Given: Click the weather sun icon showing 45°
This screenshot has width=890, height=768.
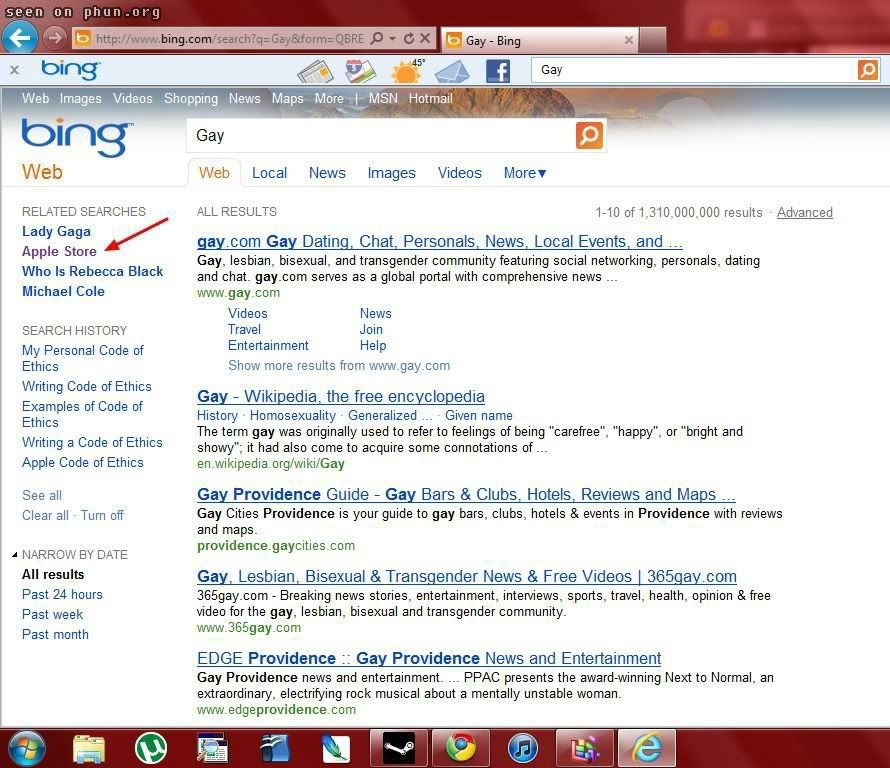Looking at the screenshot, I should (406, 71).
